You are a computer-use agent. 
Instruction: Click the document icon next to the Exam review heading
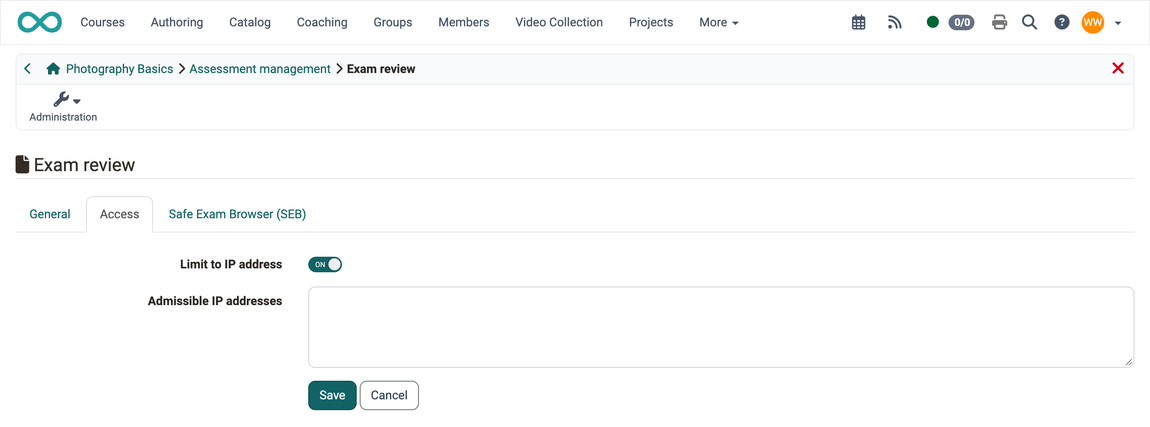pyautogui.click(x=23, y=164)
